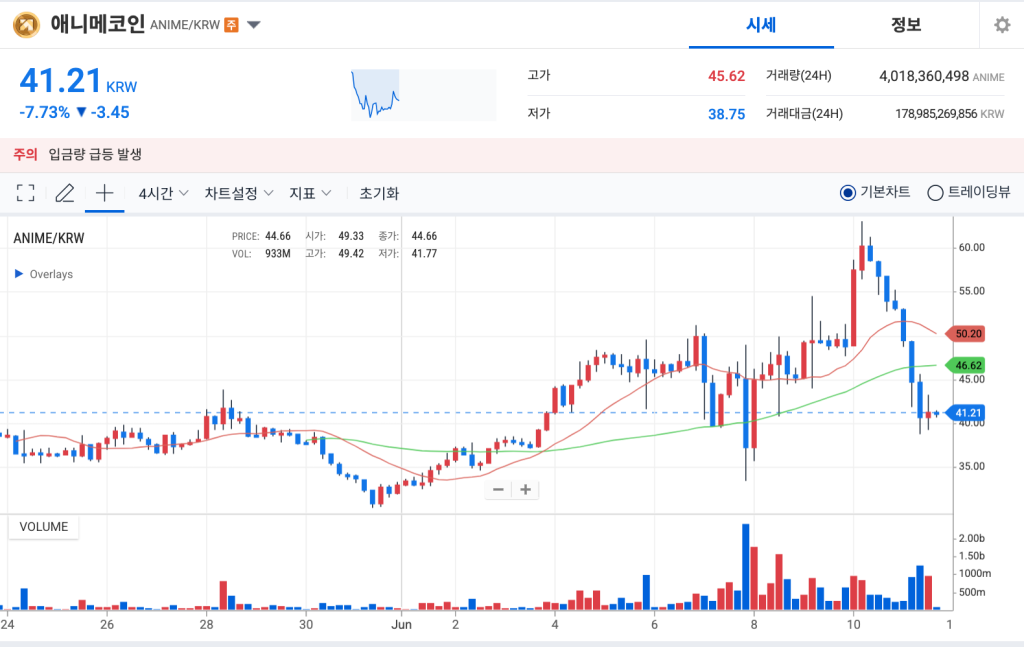Click the mini price sparkline chart
The image size is (1024, 647).
(423, 95)
